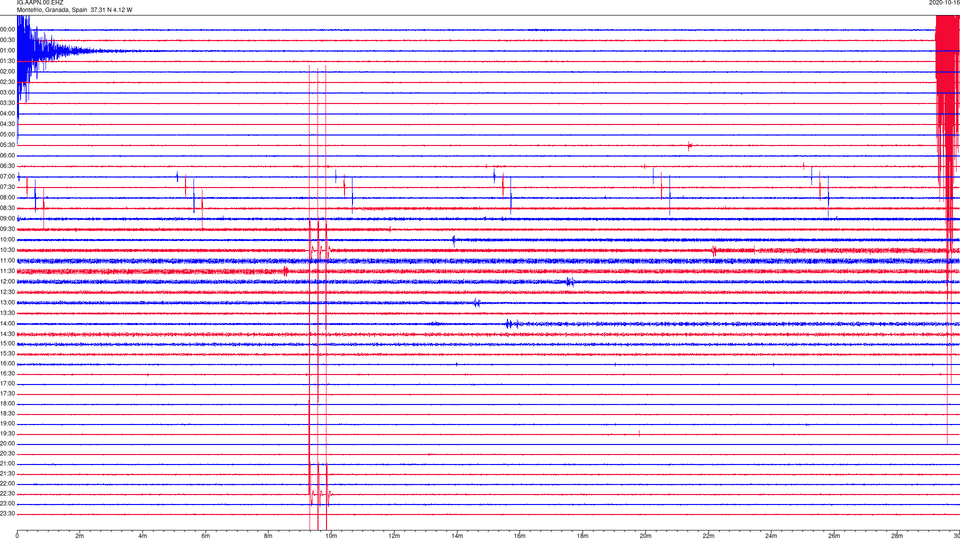The image size is (960, 540).
Task: Select the 17:30 trace time label
Action: [8, 394]
